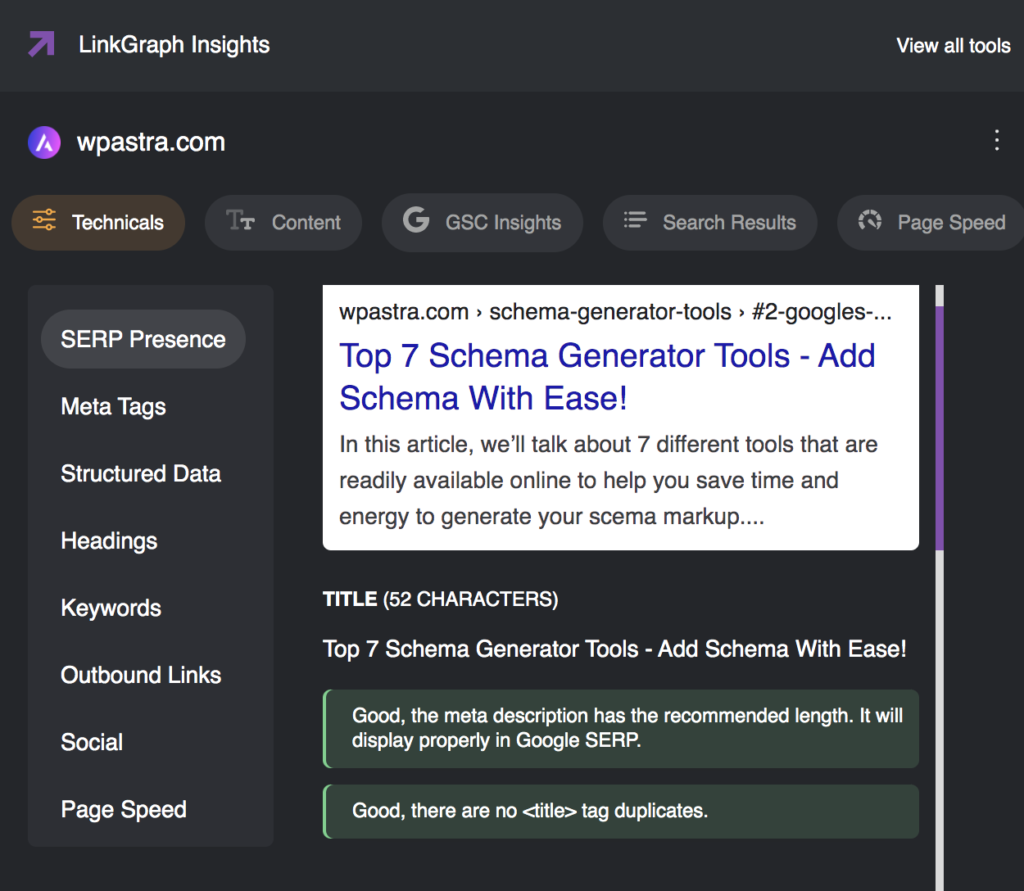Open the Structured Data section

[141, 473]
